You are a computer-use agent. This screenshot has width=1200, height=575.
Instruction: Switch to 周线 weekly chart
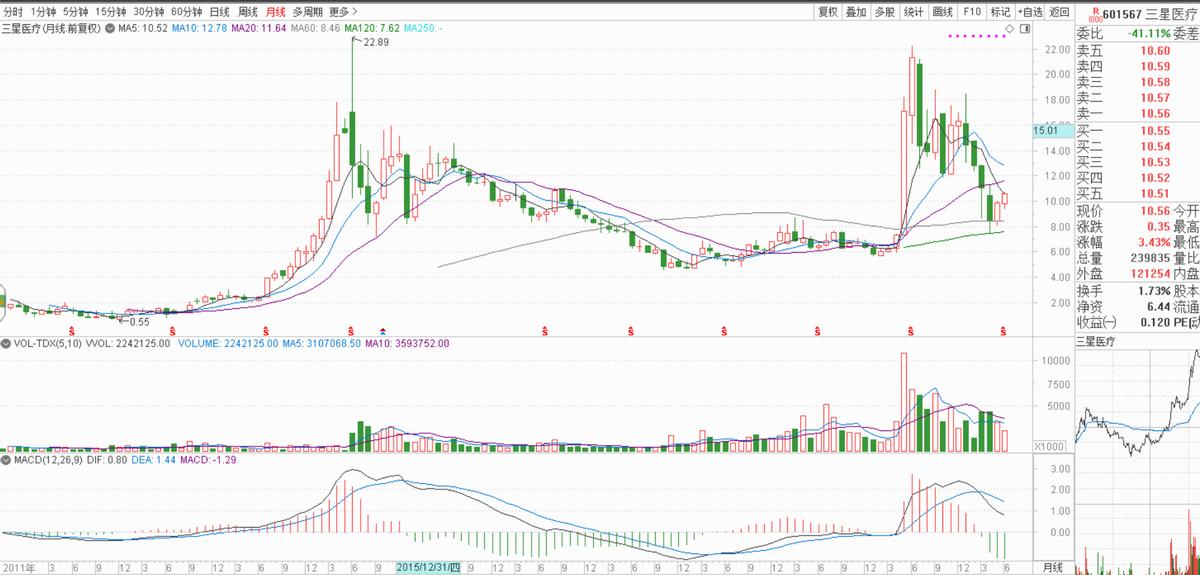(x=247, y=12)
